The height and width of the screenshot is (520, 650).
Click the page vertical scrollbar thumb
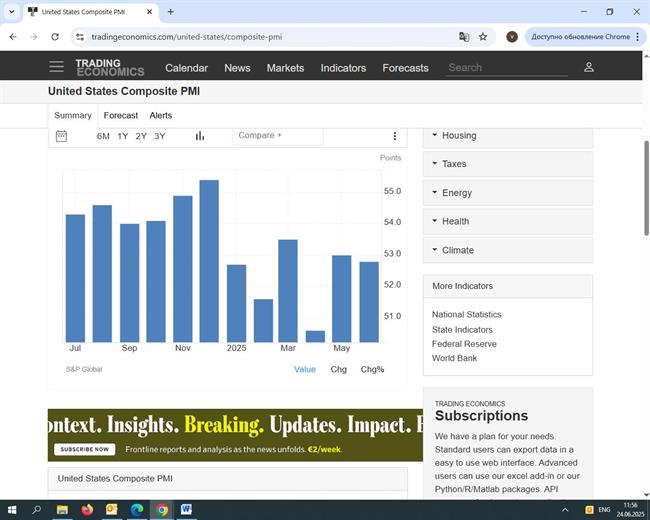(646, 188)
